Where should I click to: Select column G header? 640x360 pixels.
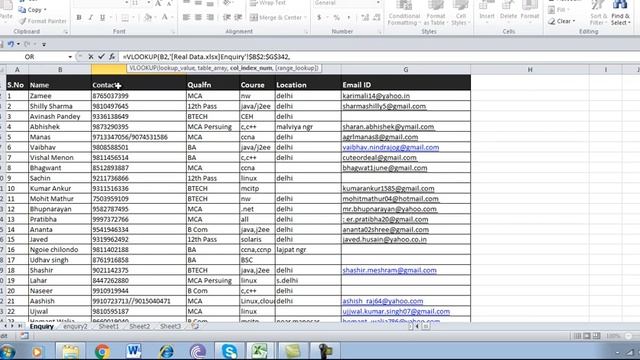coord(406,70)
